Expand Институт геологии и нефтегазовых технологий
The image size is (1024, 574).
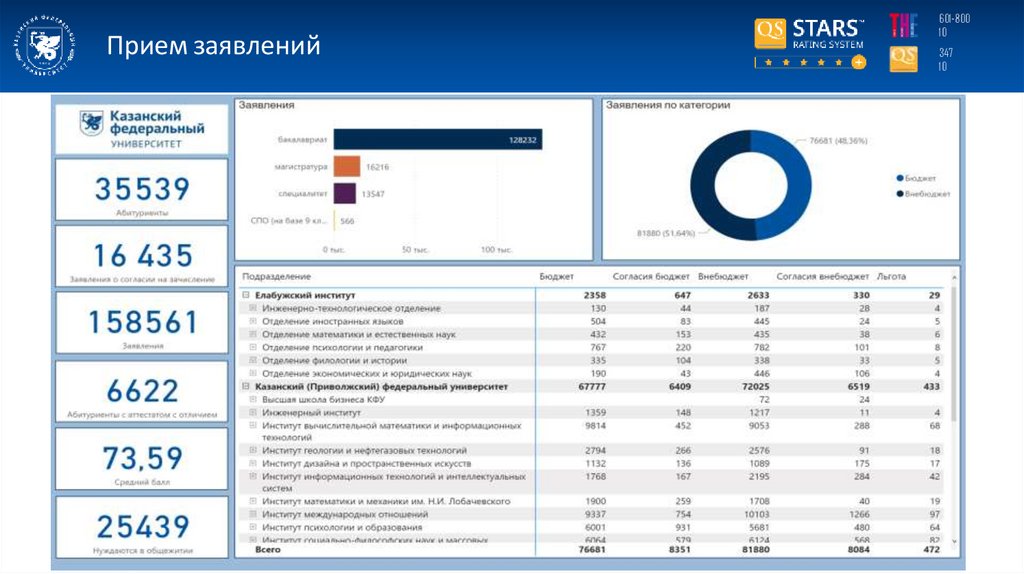pos(253,450)
